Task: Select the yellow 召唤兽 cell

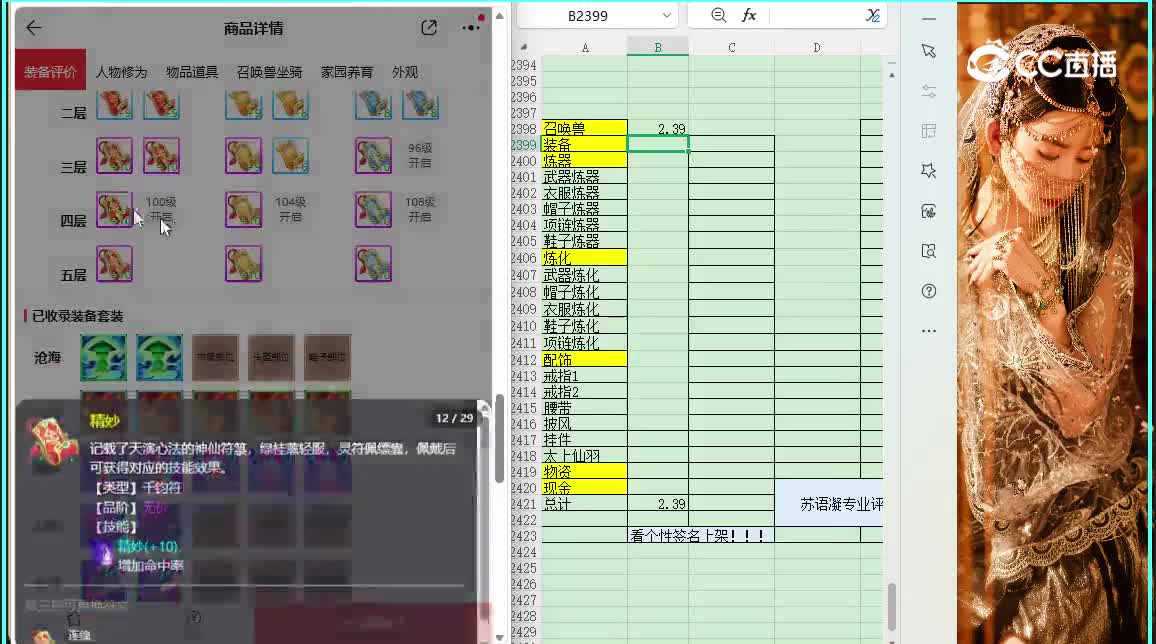Action: point(585,128)
